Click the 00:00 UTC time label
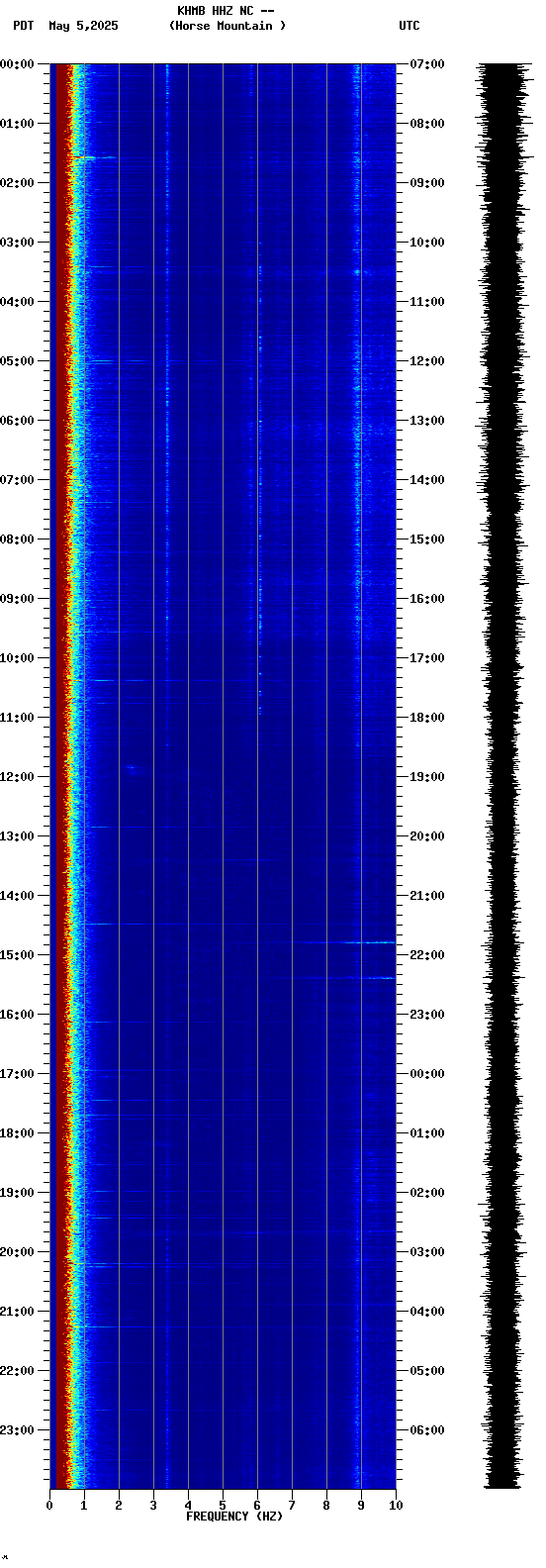Screen dimensions: 546x1568 pos(427,1074)
